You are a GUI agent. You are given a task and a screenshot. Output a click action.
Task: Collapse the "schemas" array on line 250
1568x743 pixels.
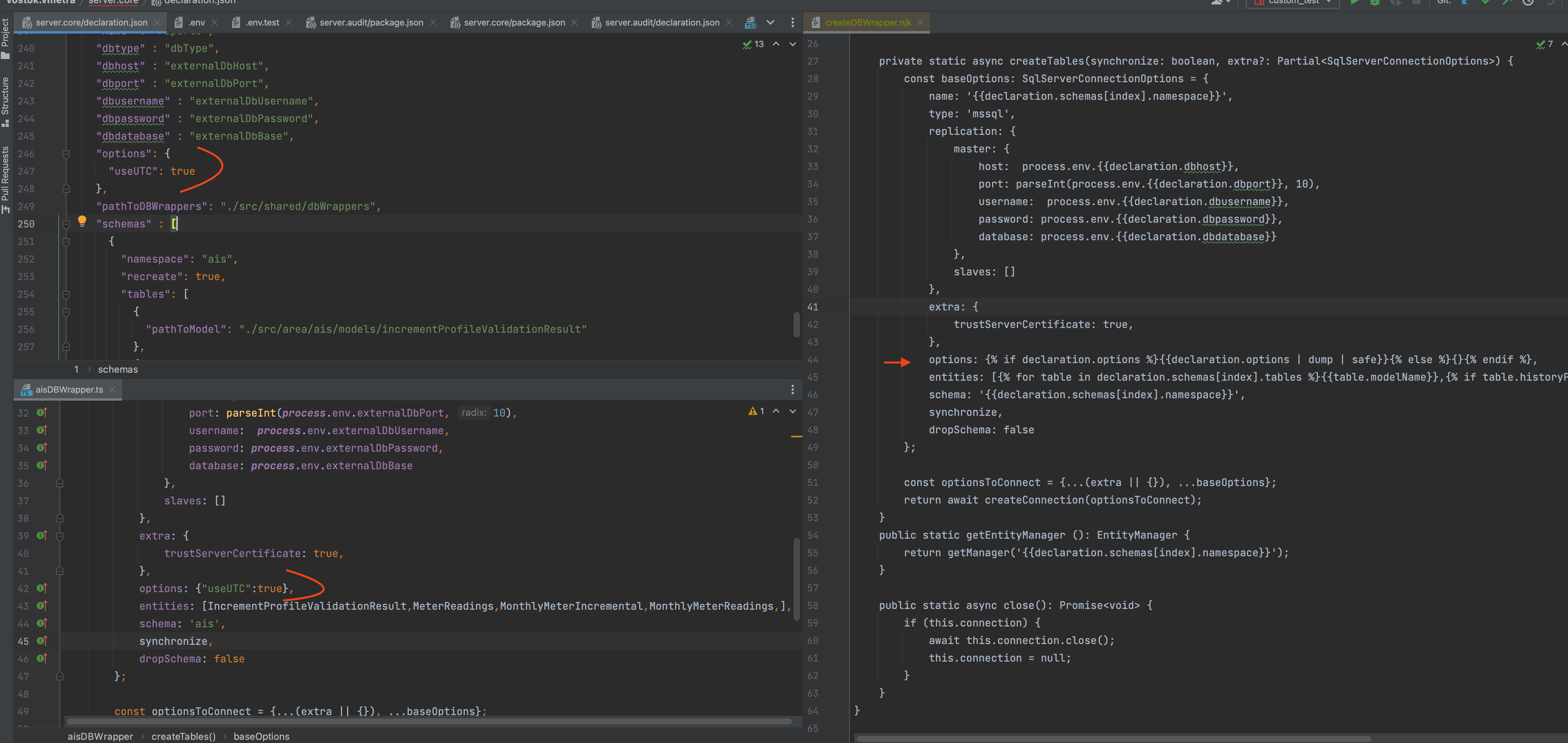(66, 224)
